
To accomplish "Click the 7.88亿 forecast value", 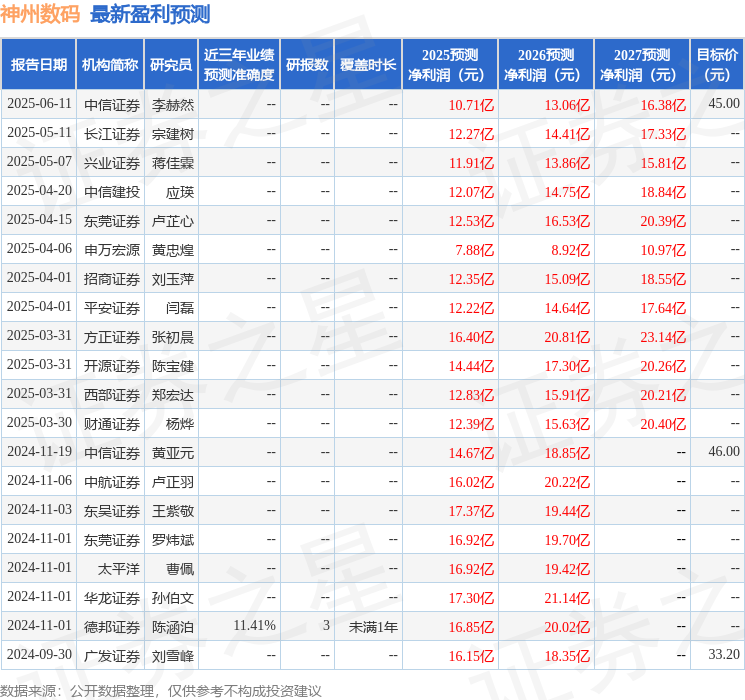I will 475,250.
